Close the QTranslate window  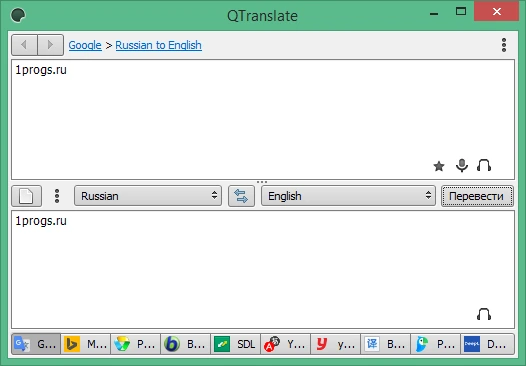497,12
